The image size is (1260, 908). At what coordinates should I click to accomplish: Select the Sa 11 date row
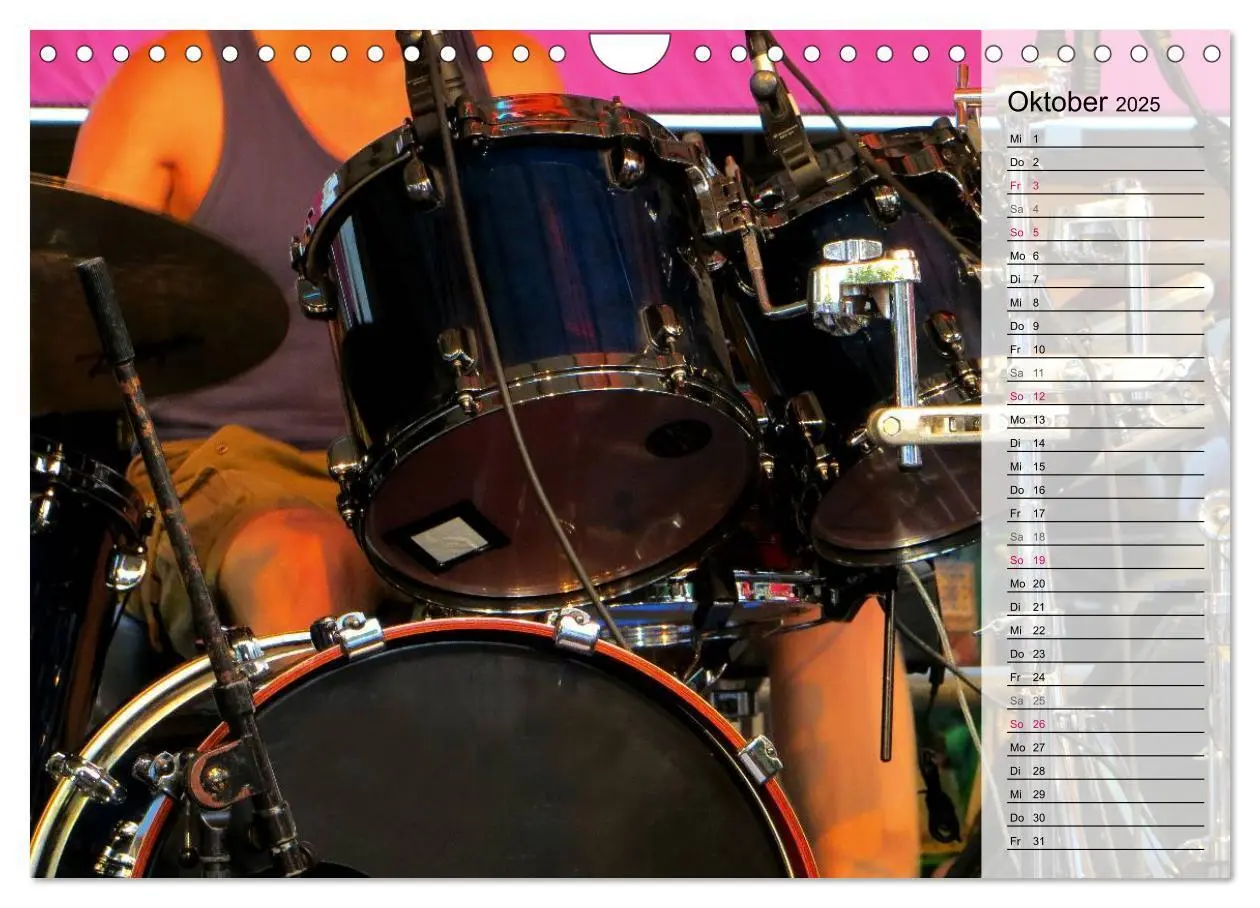pyautogui.click(x=1105, y=372)
